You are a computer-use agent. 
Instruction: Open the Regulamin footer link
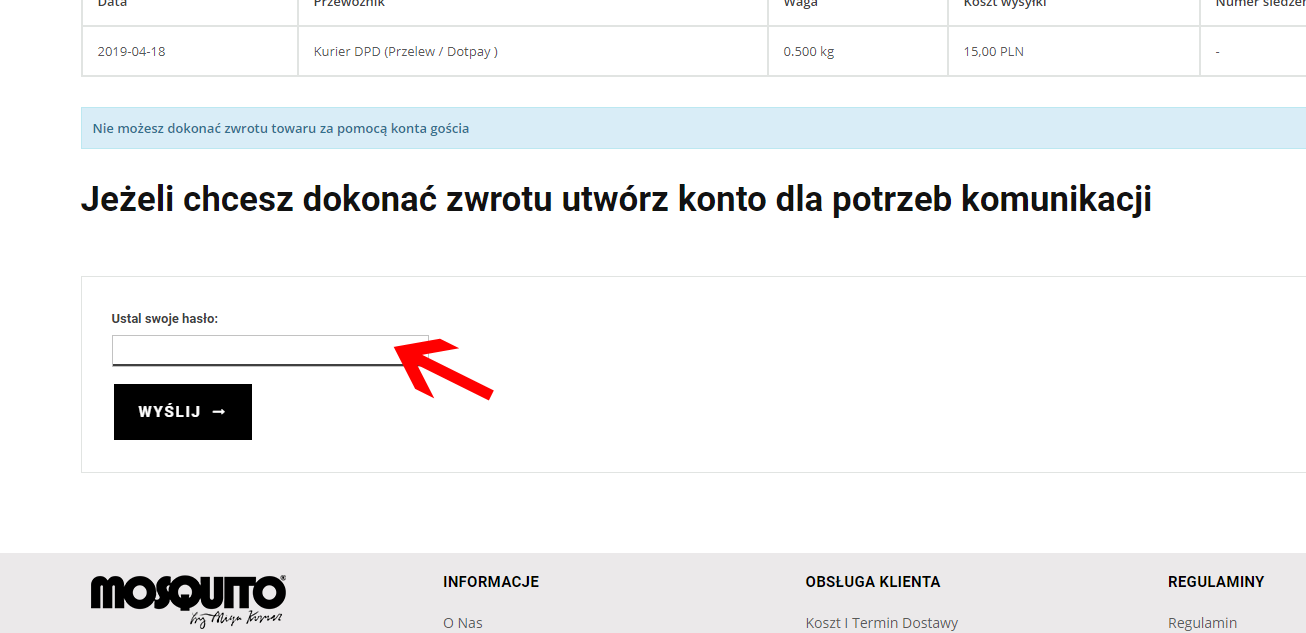point(1202,623)
